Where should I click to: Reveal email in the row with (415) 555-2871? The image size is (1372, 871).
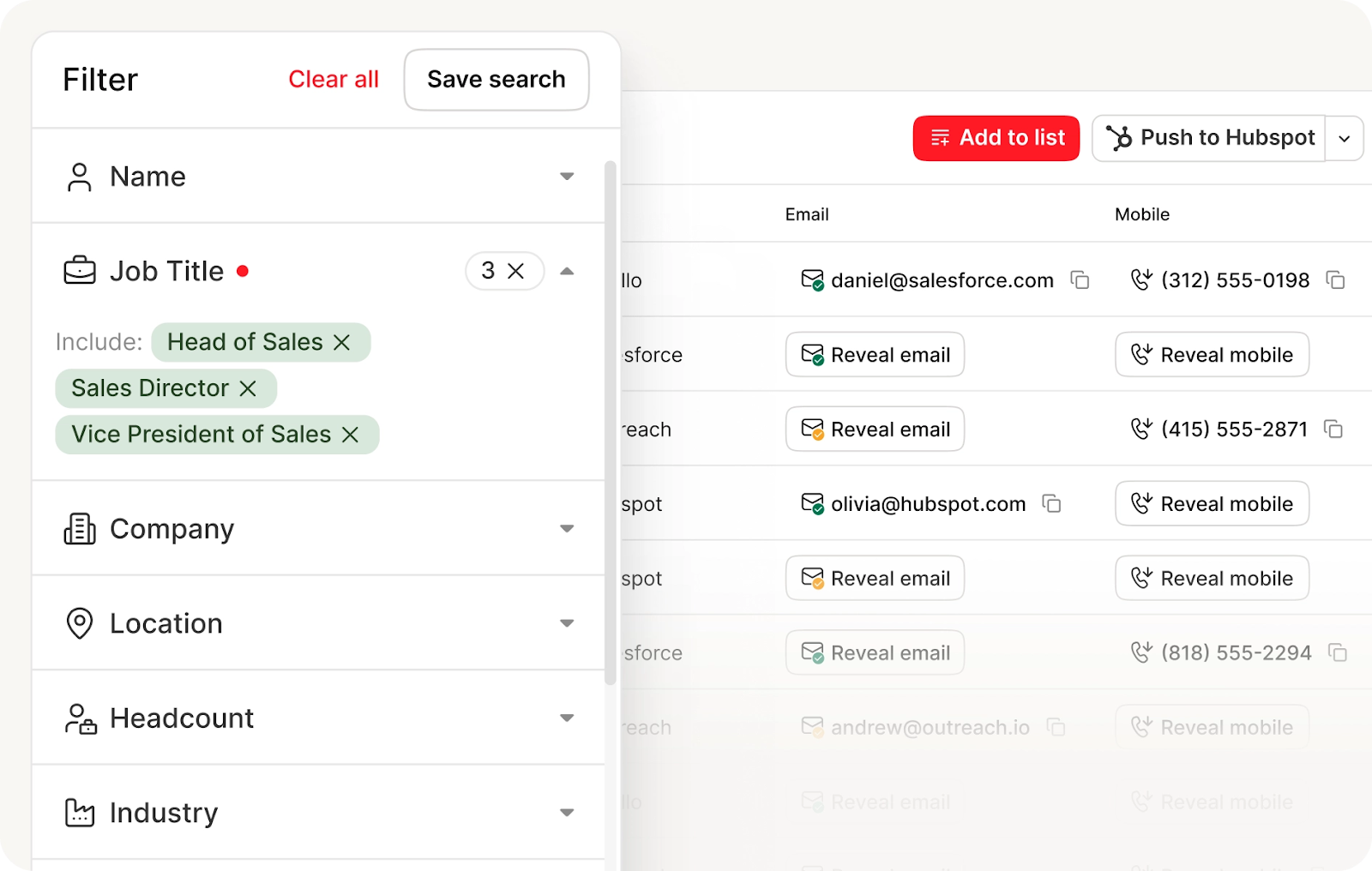(875, 429)
